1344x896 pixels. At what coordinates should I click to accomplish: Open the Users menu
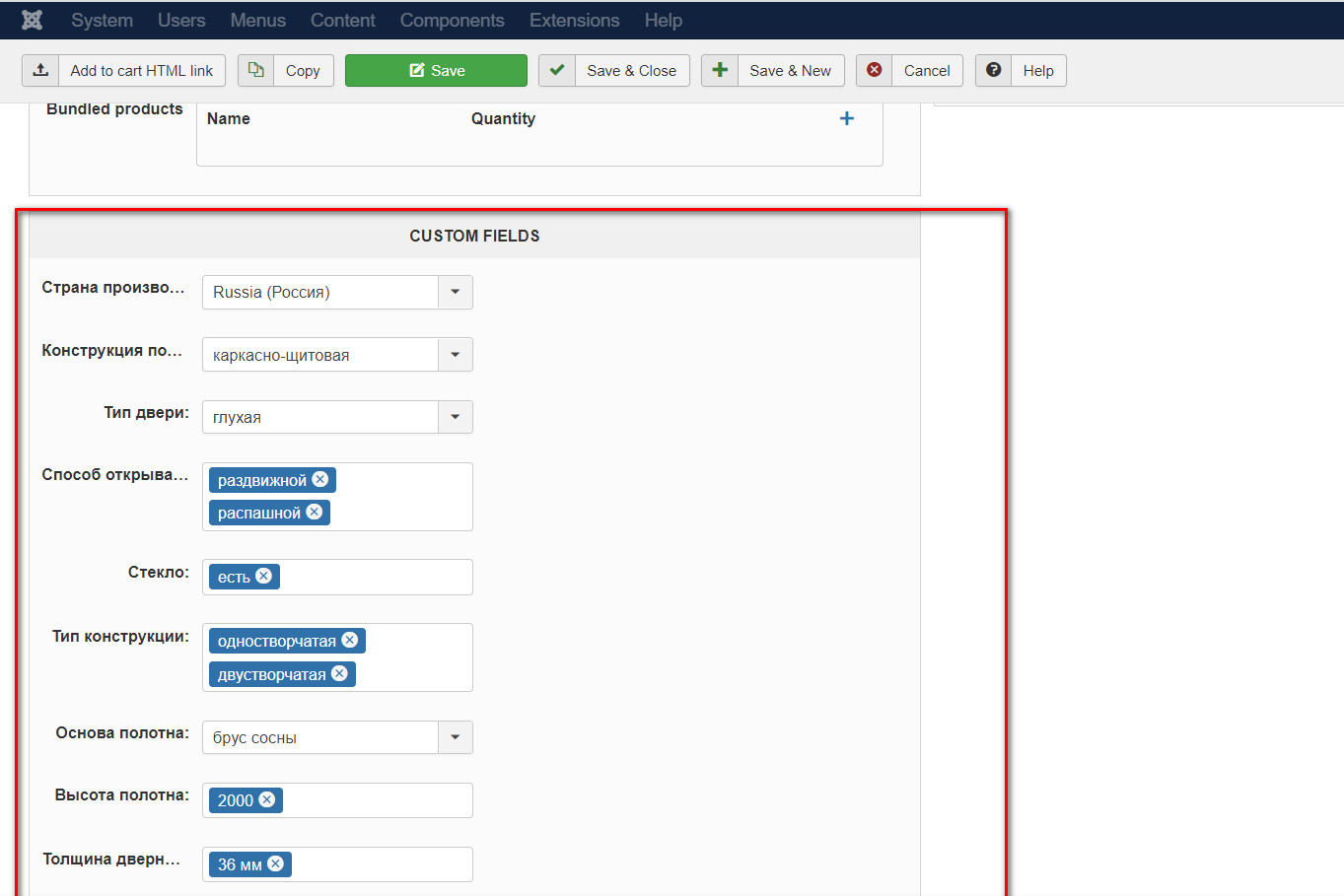[181, 20]
